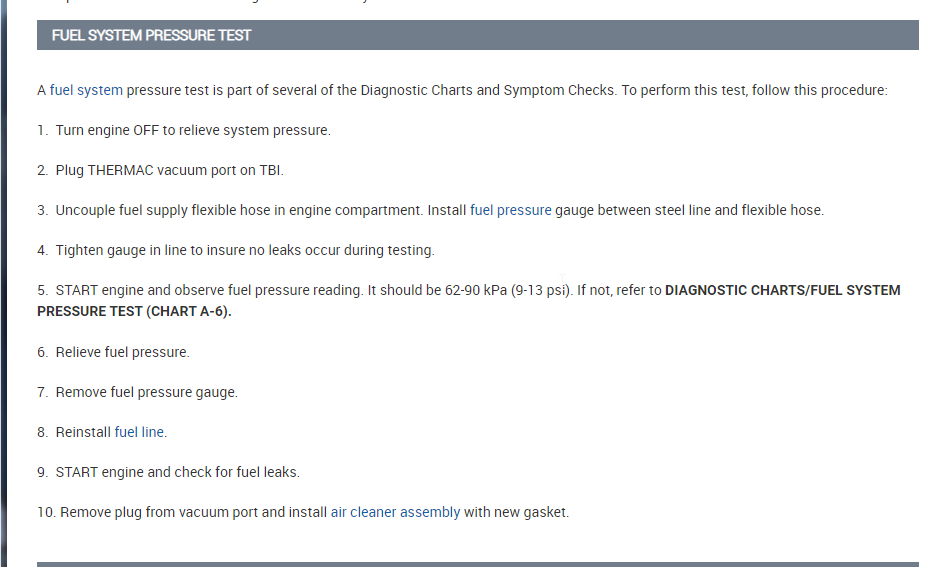Click the bold "DIAGNOSTIC CHARTS/FUEL SYSTEM" reference text
The image size is (930, 567).
[782, 290]
